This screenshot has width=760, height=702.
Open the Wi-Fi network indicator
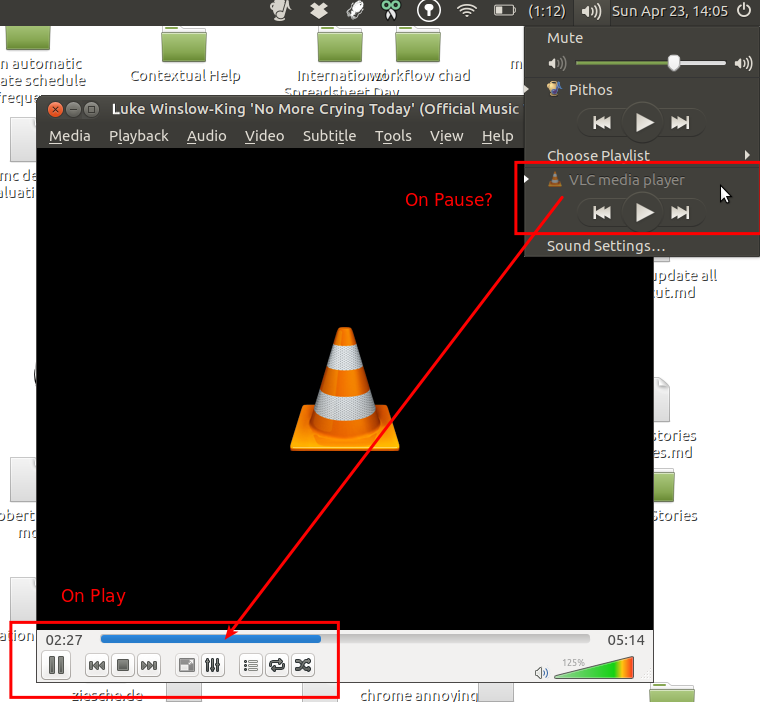[x=466, y=11]
